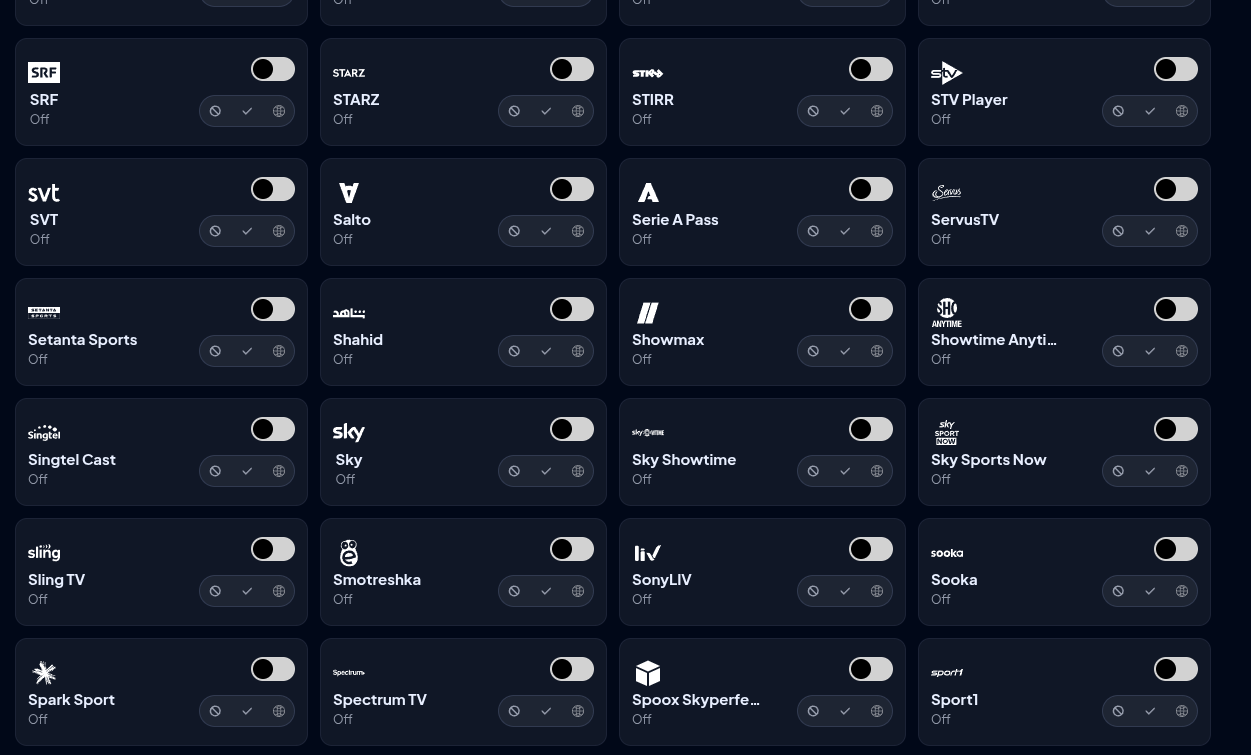
Task: Enable the Sport1 toggle
Action: [1176, 669]
